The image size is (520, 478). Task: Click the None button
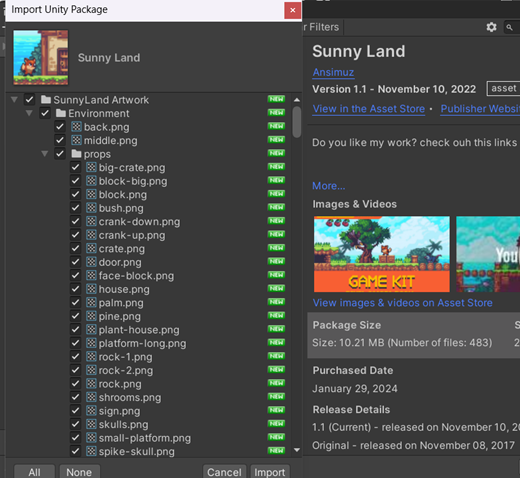pyautogui.click(x=79, y=472)
